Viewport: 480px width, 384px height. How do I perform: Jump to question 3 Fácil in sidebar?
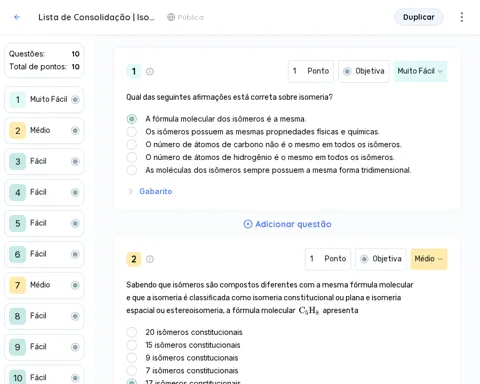click(44, 162)
